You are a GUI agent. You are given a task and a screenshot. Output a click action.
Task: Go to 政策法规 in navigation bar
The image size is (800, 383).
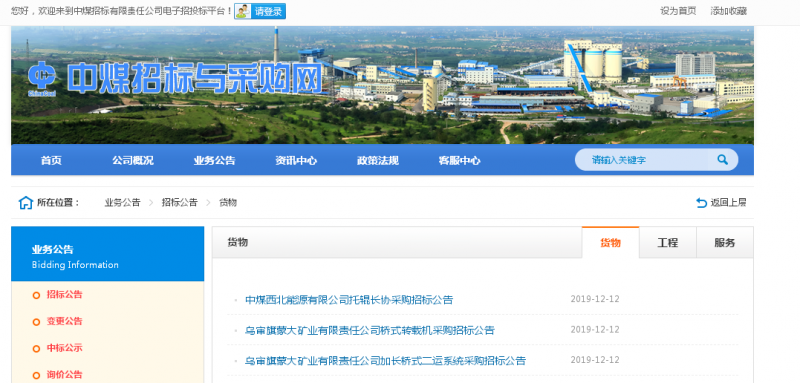(378, 161)
